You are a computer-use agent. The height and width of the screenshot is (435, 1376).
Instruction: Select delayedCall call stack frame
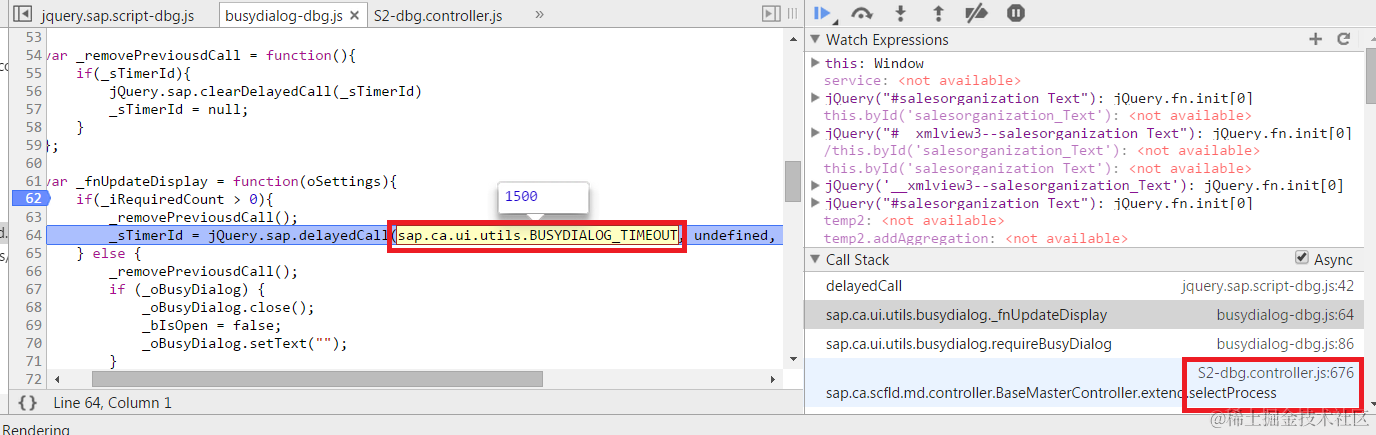pos(1083,286)
